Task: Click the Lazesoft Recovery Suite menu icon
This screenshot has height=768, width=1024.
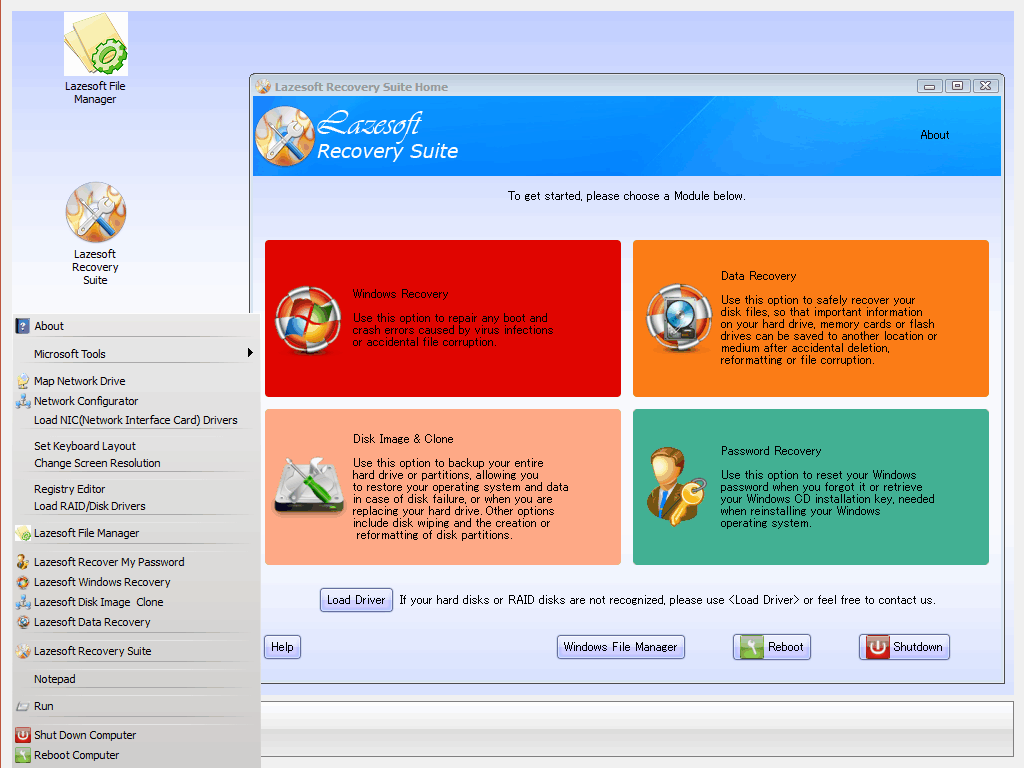Action: point(23,651)
